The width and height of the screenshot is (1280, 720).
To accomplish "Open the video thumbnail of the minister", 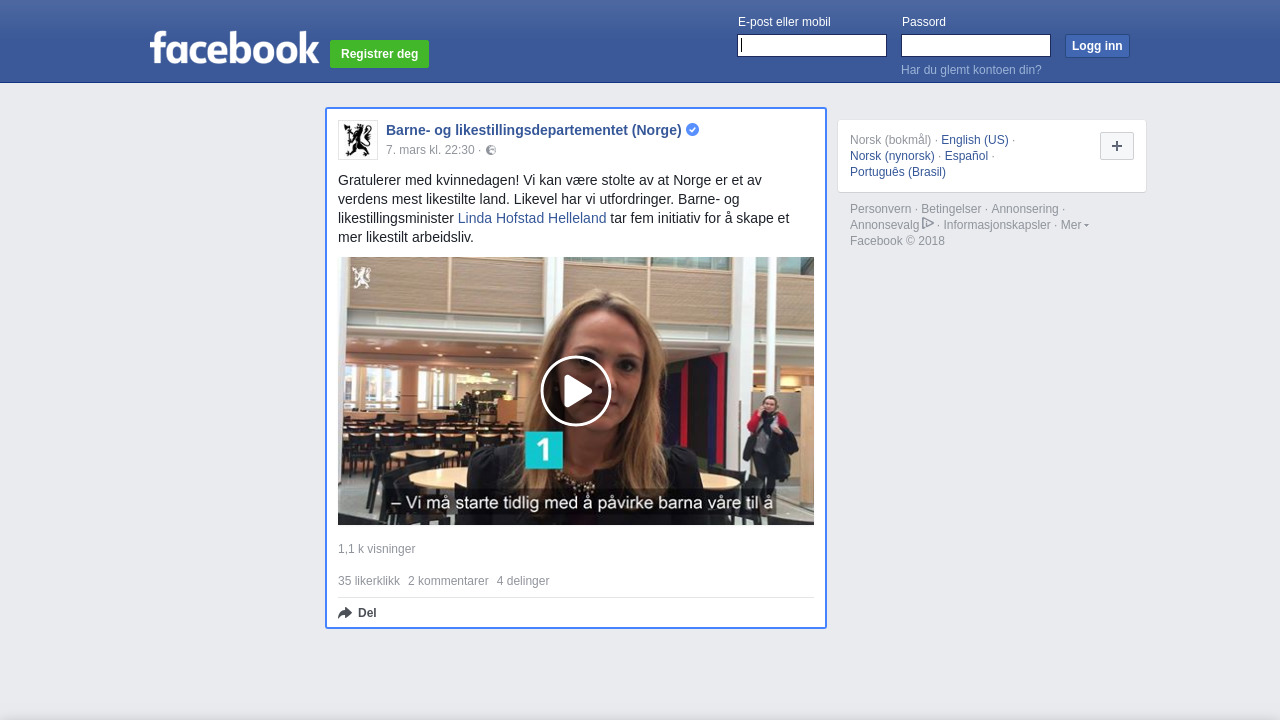I will [576, 391].
